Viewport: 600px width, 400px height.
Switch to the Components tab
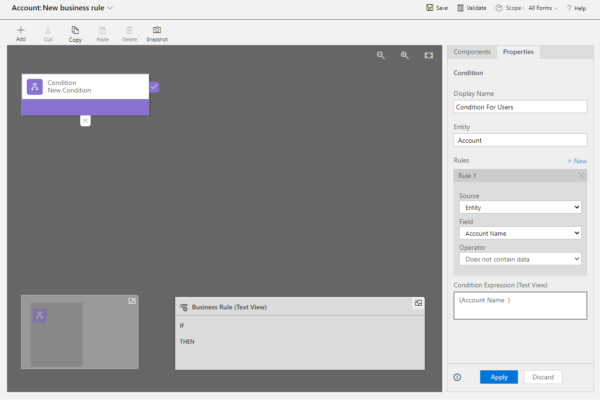pos(472,52)
